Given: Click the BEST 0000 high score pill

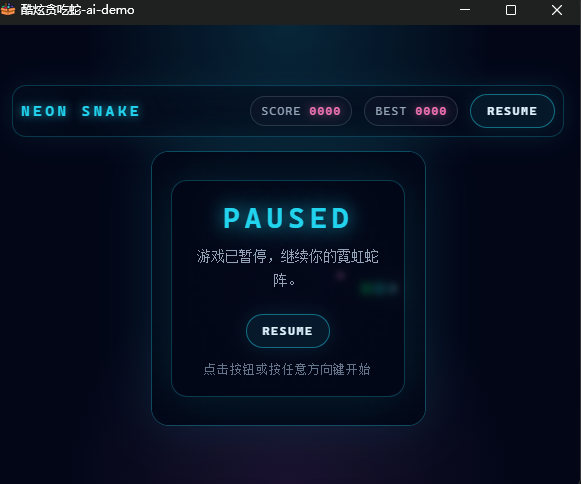Looking at the screenshot, I should coord(411,111).
